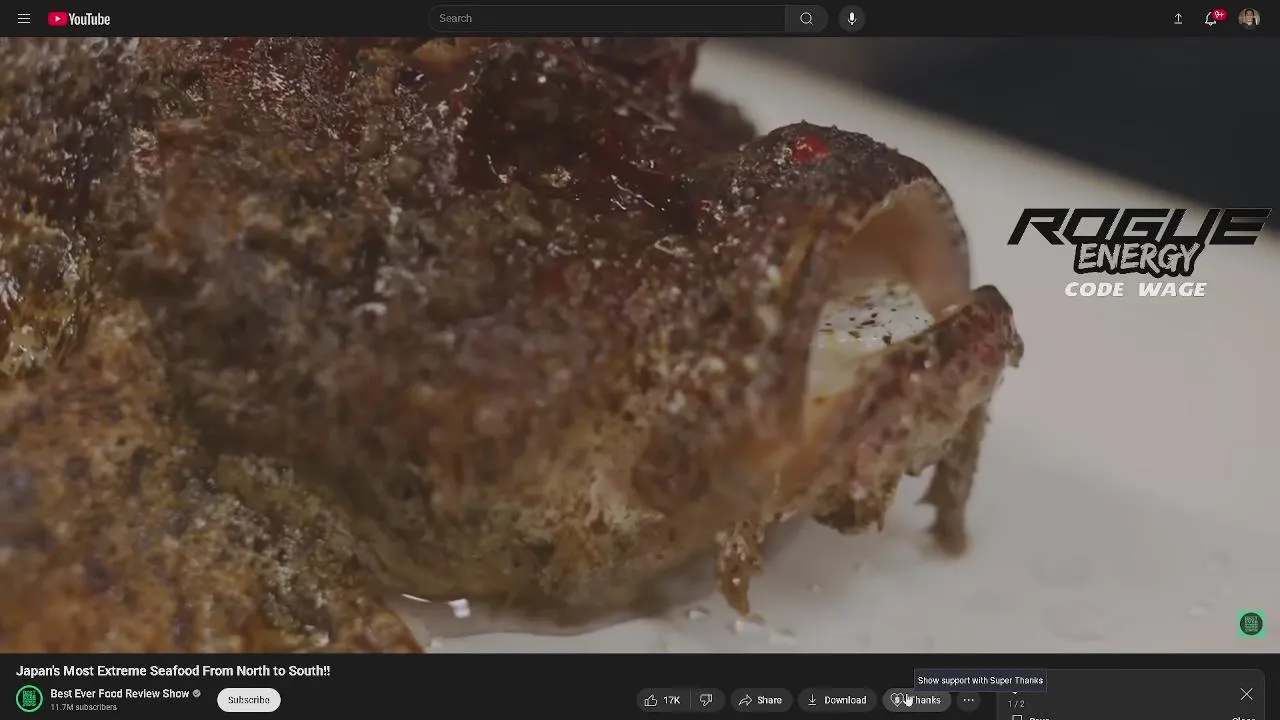Close the playlist side panel
Viewport: 1280px width, 720px height.
click(1246, 694)
